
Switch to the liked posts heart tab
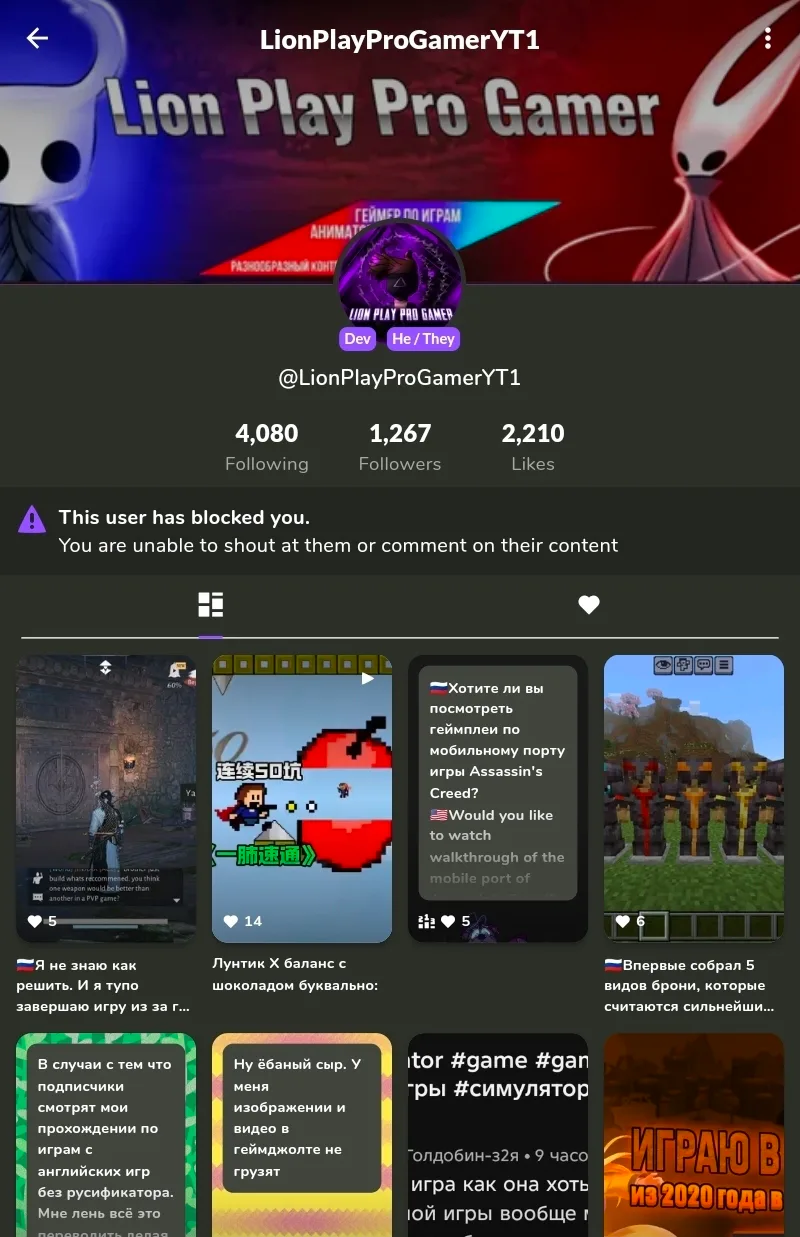(589, 604)
